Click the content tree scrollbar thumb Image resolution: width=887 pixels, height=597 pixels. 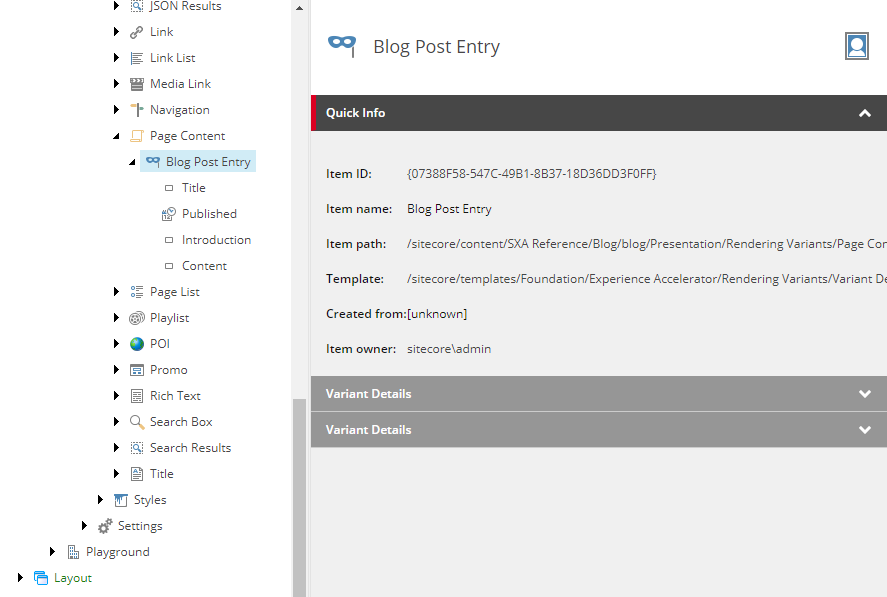point(299,498)
